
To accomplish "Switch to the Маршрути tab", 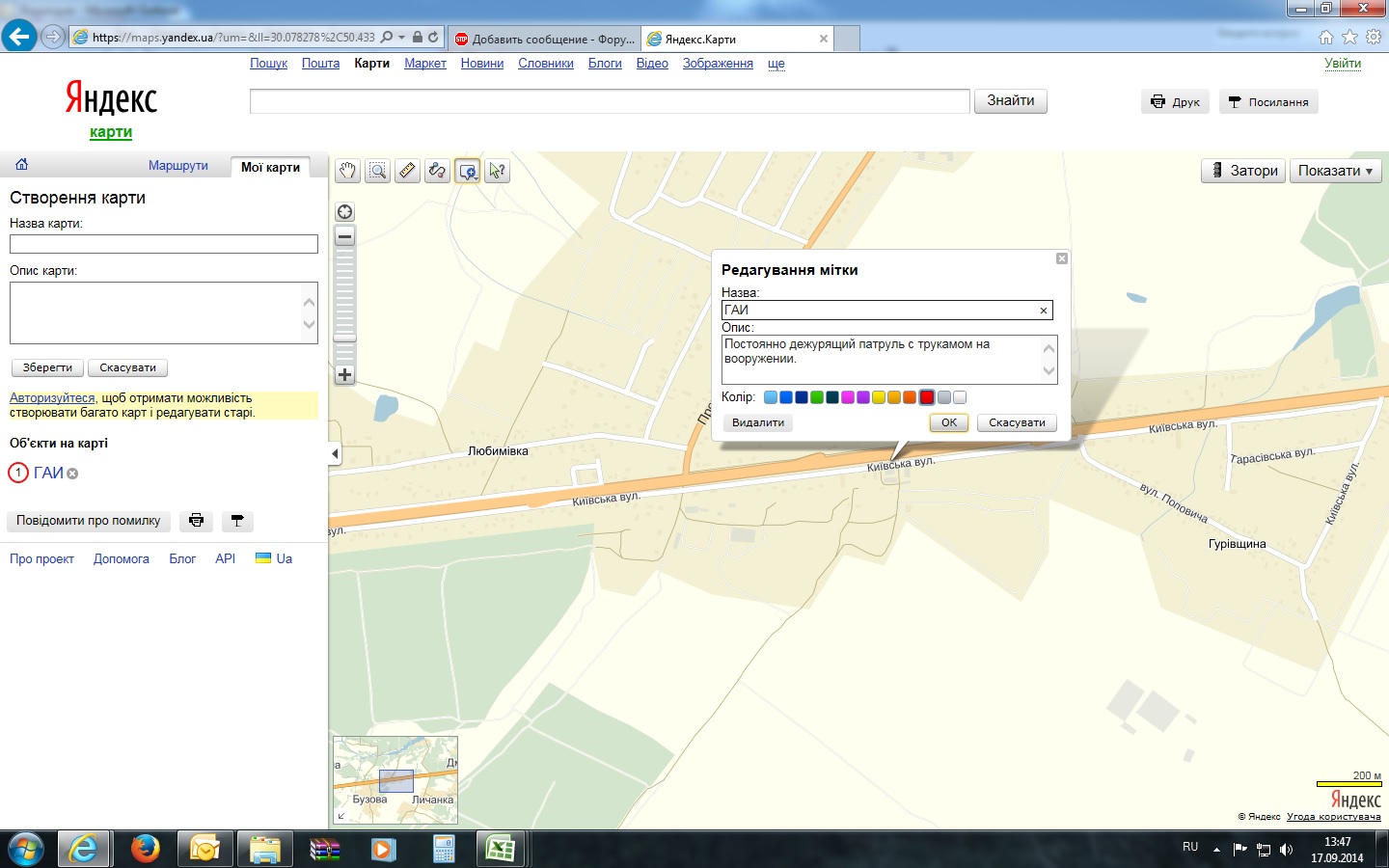I will click(178, 166).
